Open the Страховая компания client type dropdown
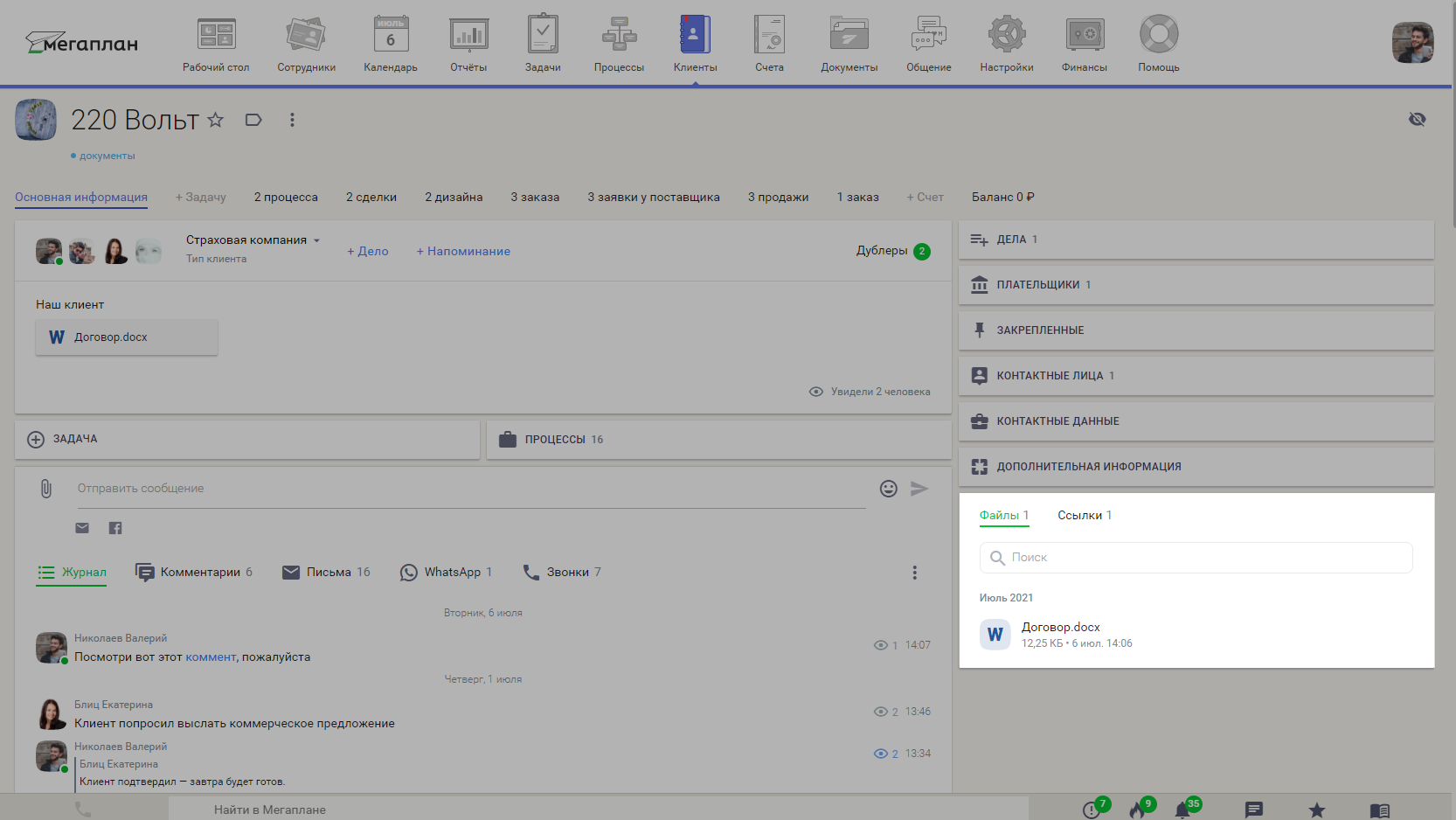This screenshot has height=820, width=1456. 253,240
